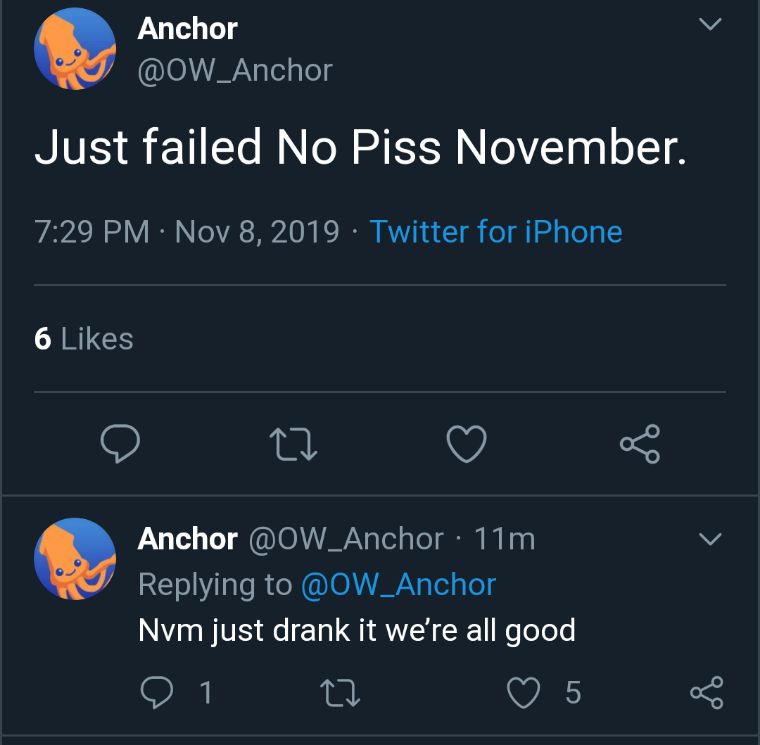Click the 11m timestamp on the reply
This screenshot has height=745, width=760.
[505, 539]
